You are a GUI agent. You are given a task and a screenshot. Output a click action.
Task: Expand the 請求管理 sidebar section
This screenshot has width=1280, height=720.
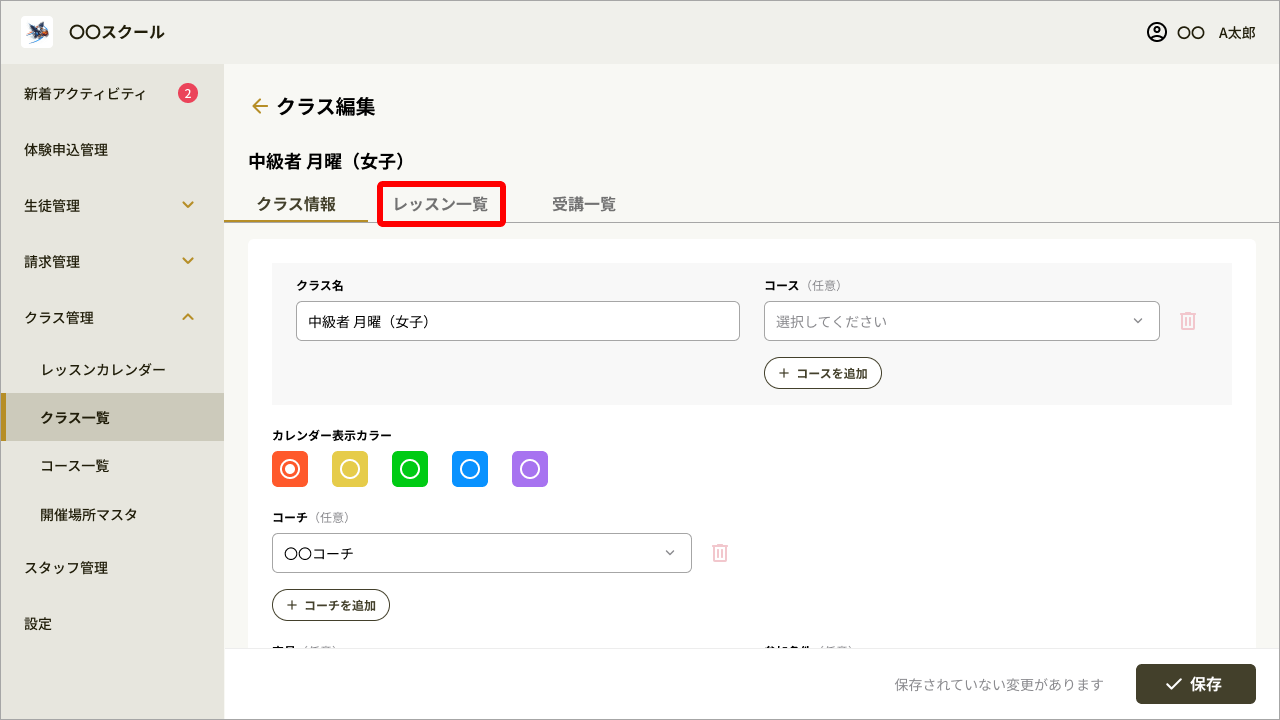coord(188,262)
